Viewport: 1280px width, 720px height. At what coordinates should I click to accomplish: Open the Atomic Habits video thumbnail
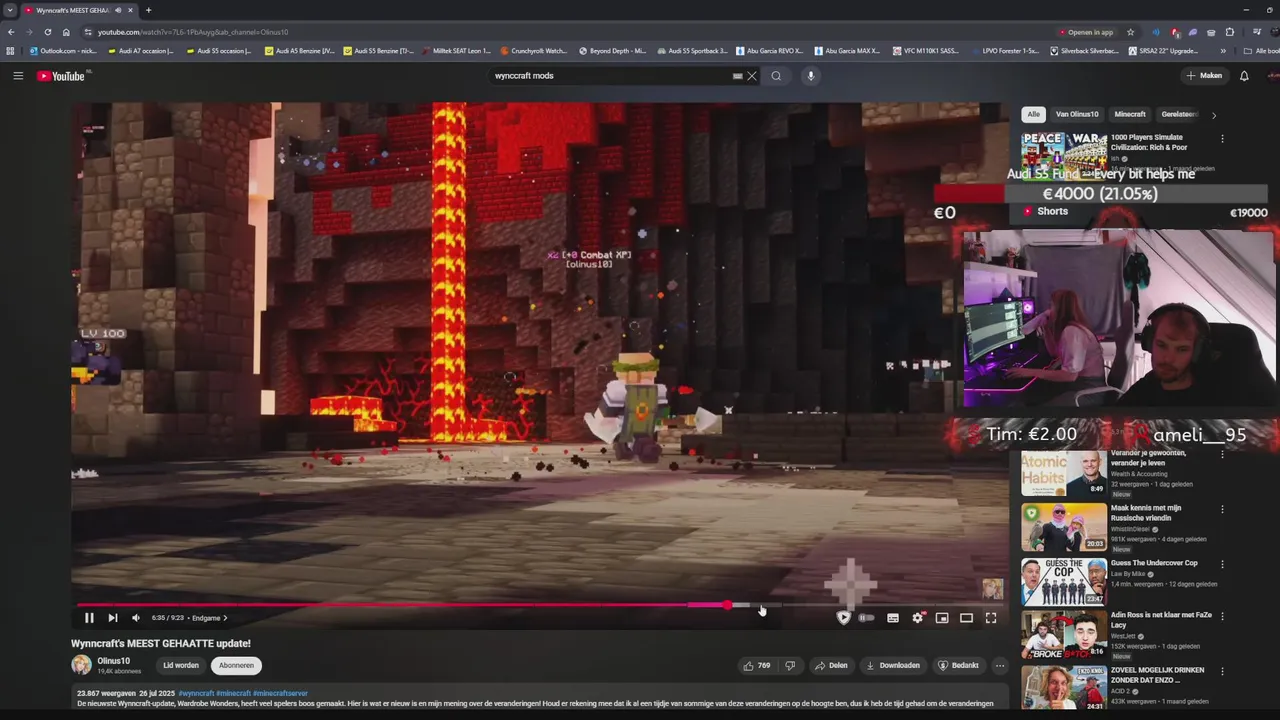[1063, 474]
